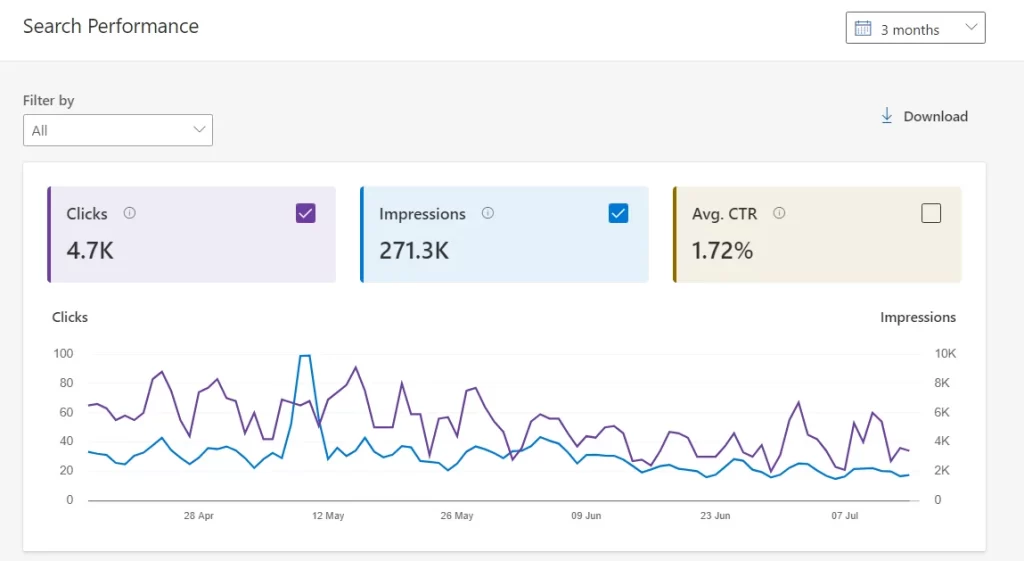This screenshot has height=561, width=1024.
Task: Click the 07 Jul date label on chart
Action: (845, 516)
